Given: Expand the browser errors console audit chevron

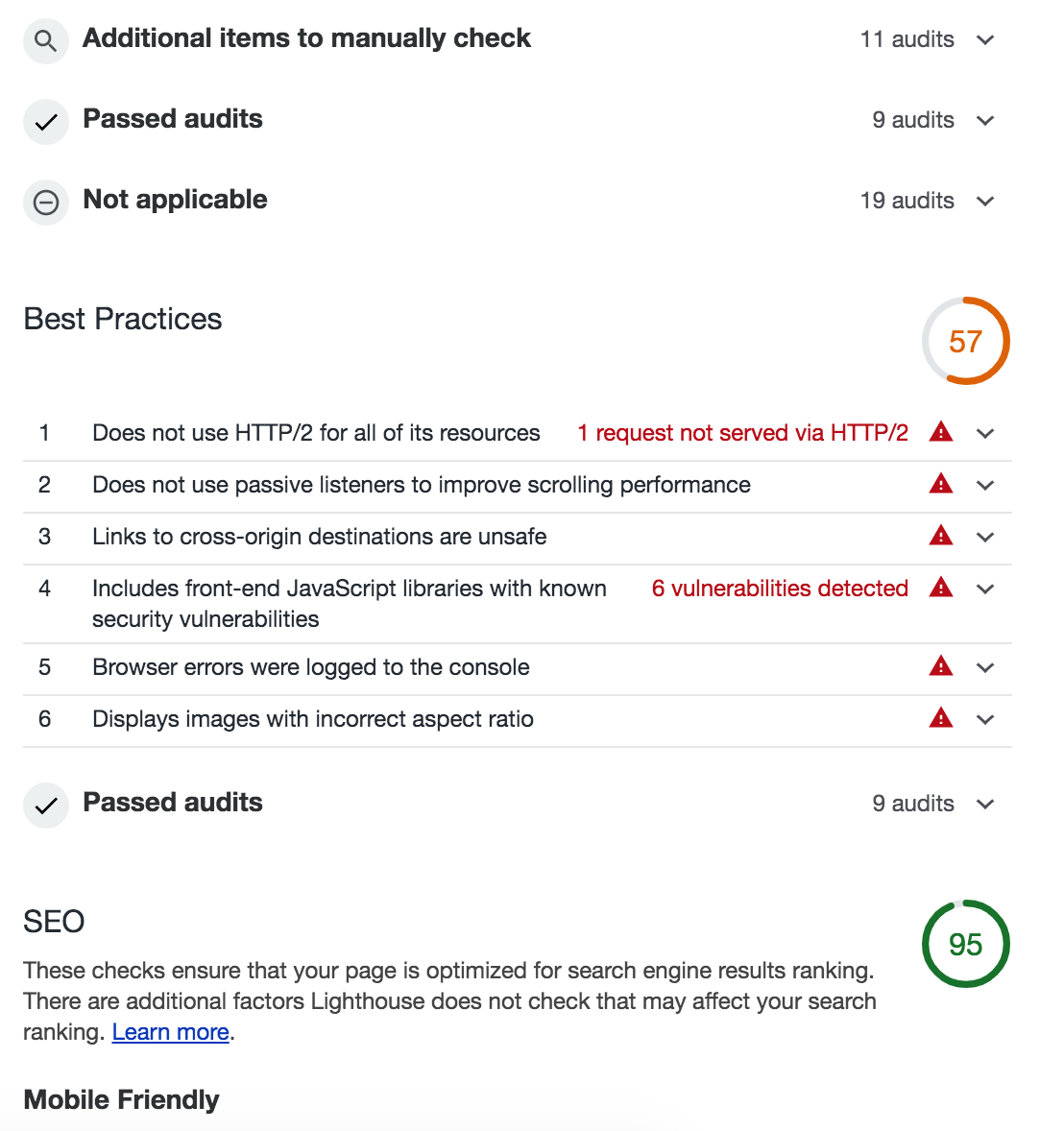Looking at the screenshot, I should [985, 668].
